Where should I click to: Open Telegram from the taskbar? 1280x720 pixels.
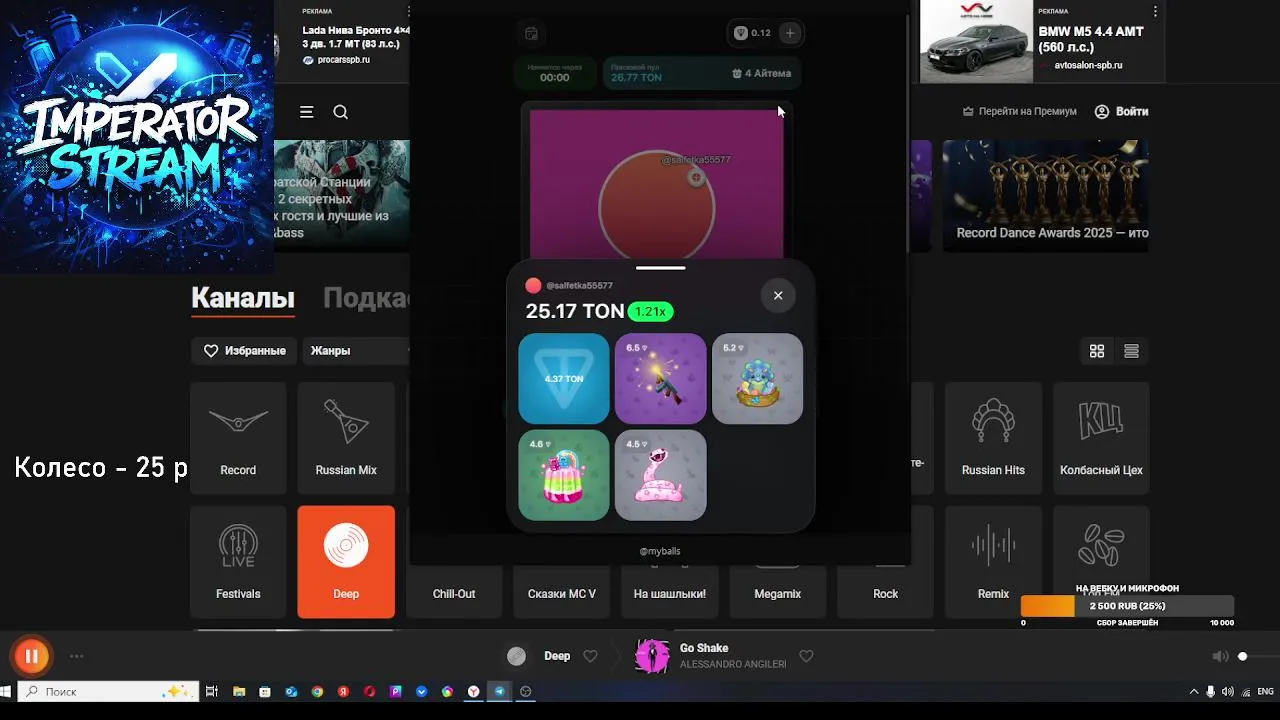499,691
